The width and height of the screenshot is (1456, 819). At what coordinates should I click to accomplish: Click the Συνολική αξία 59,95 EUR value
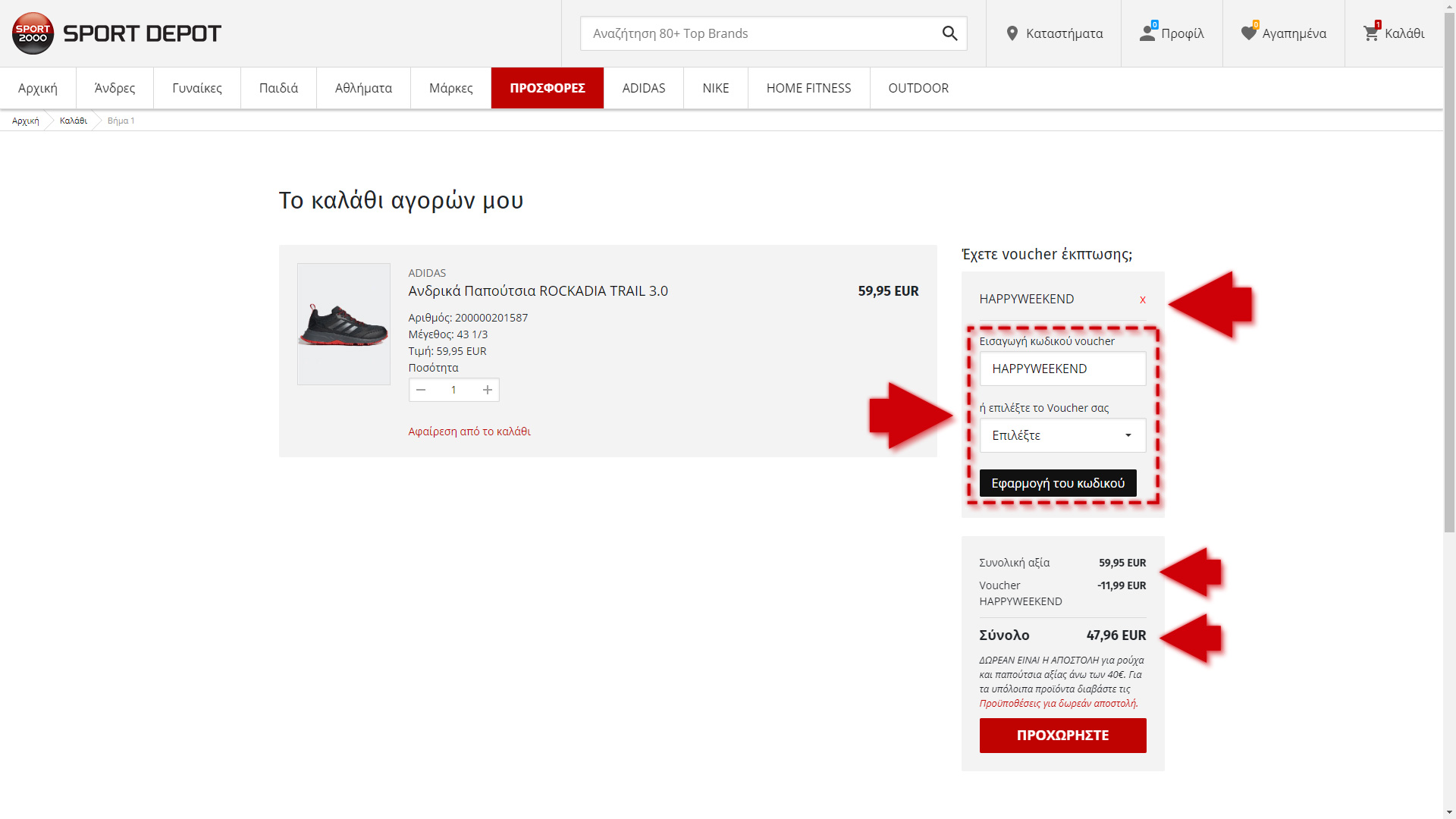[1122, 563]
